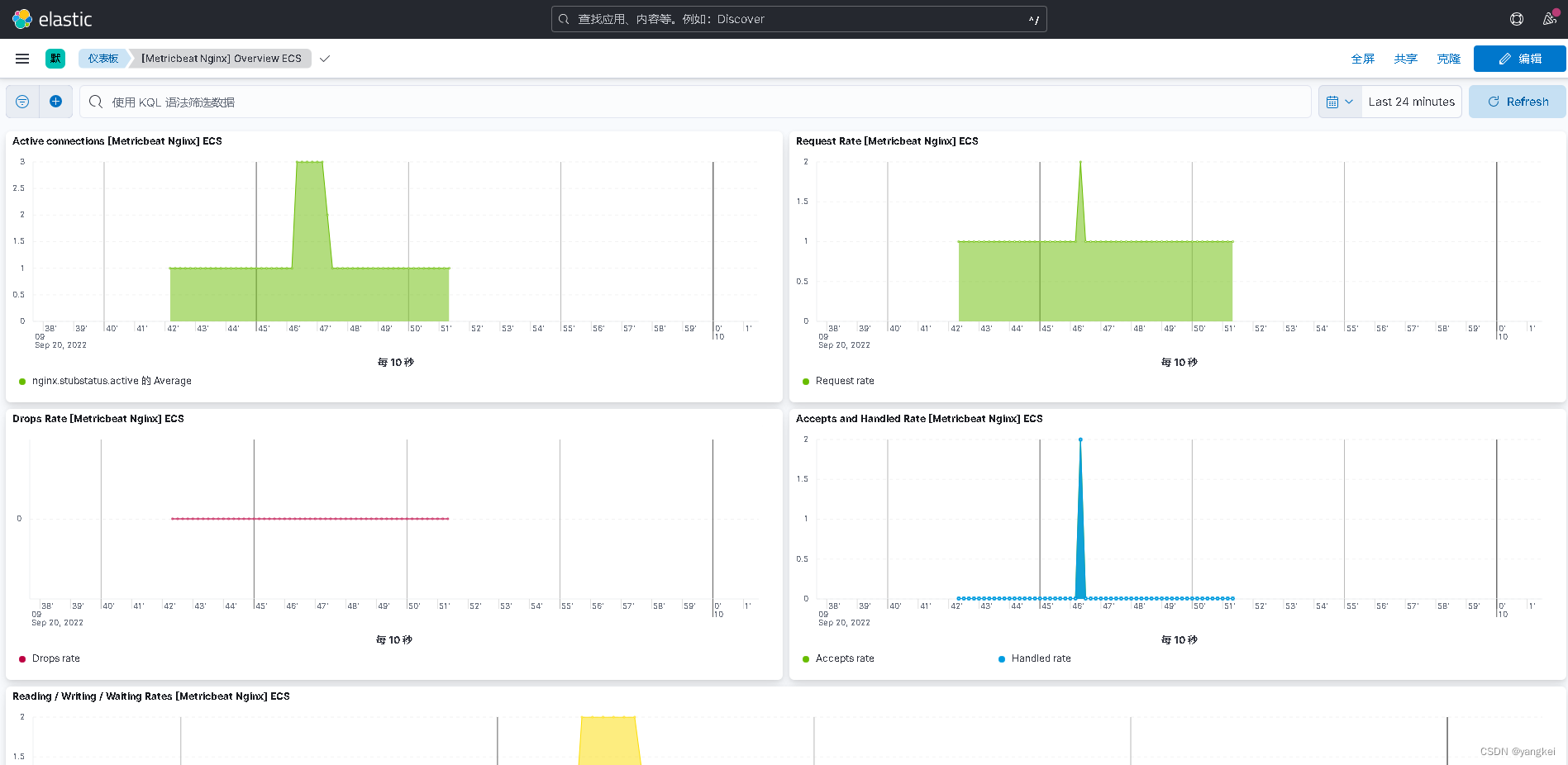Open the calendar quick time menu
The image size is (1568, 765).
[x=1339, y=102]
